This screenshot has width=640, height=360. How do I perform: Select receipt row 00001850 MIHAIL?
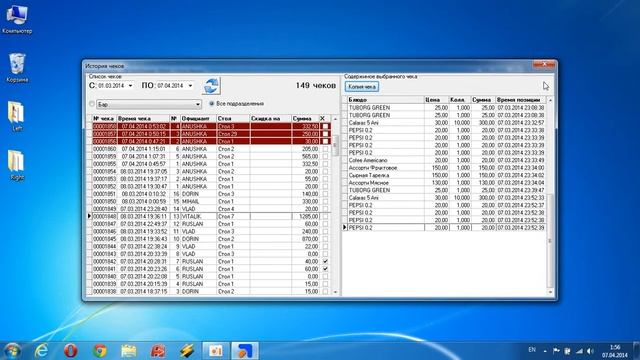click(x=209, y=201)
